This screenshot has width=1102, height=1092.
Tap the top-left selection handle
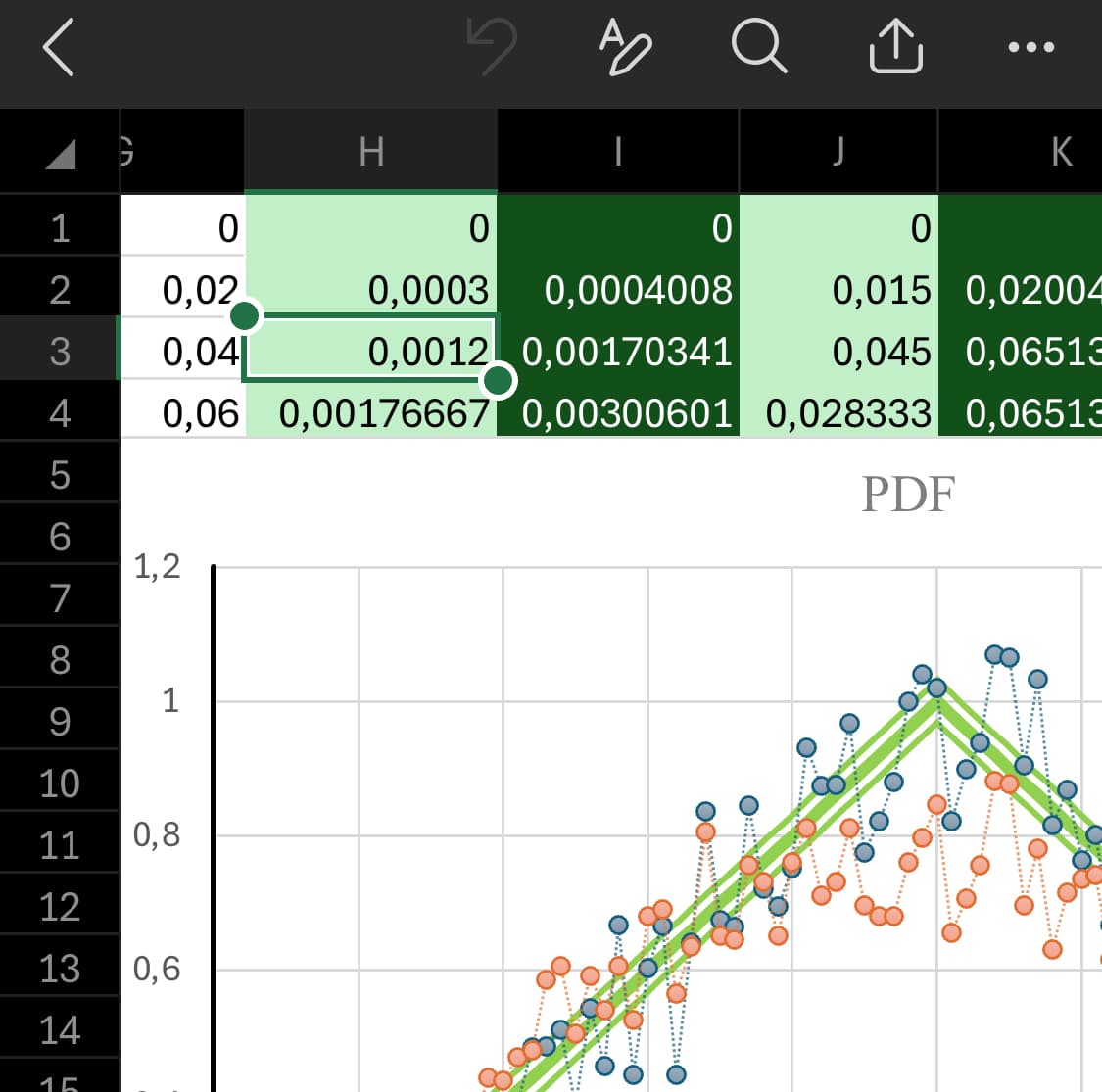click(244, 315)
